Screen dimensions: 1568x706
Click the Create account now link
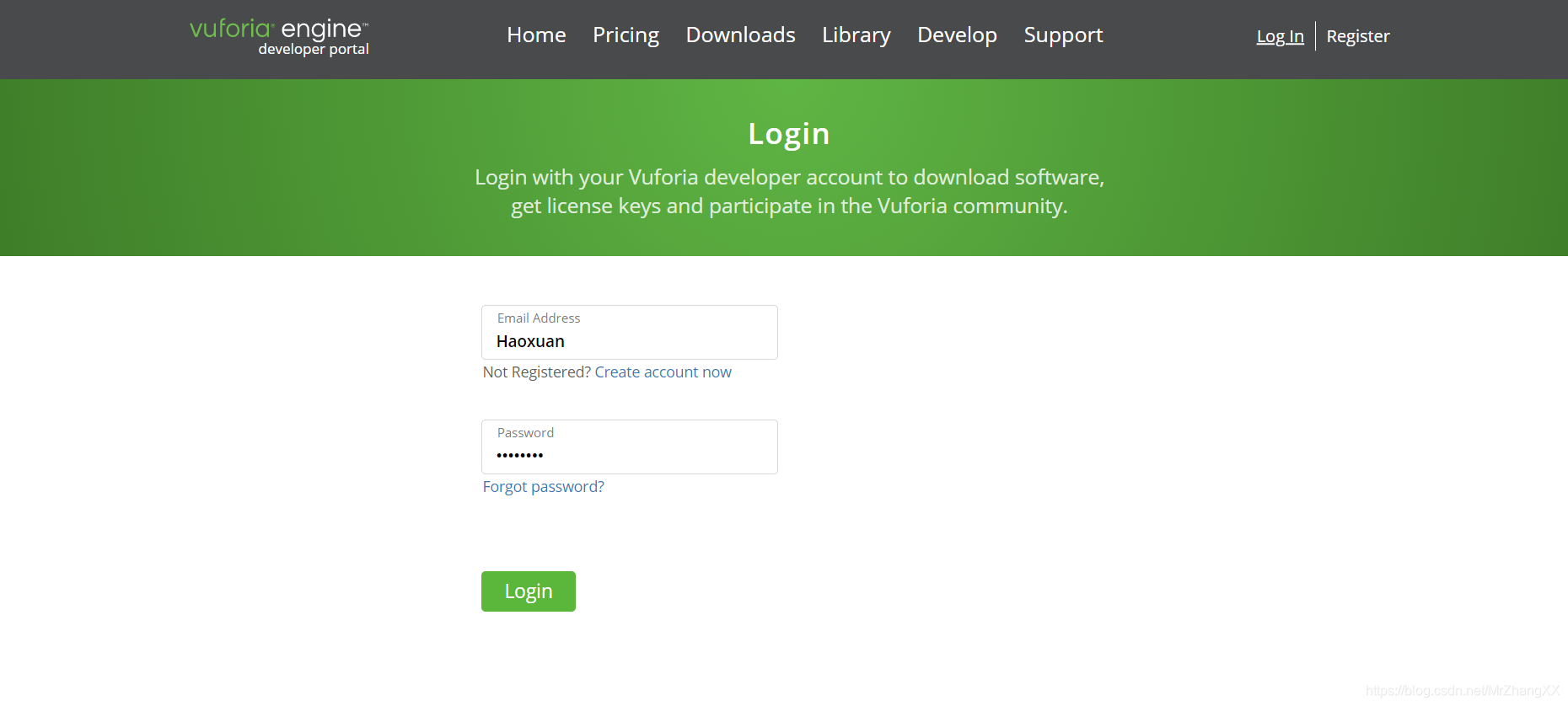tap(663, 372)
